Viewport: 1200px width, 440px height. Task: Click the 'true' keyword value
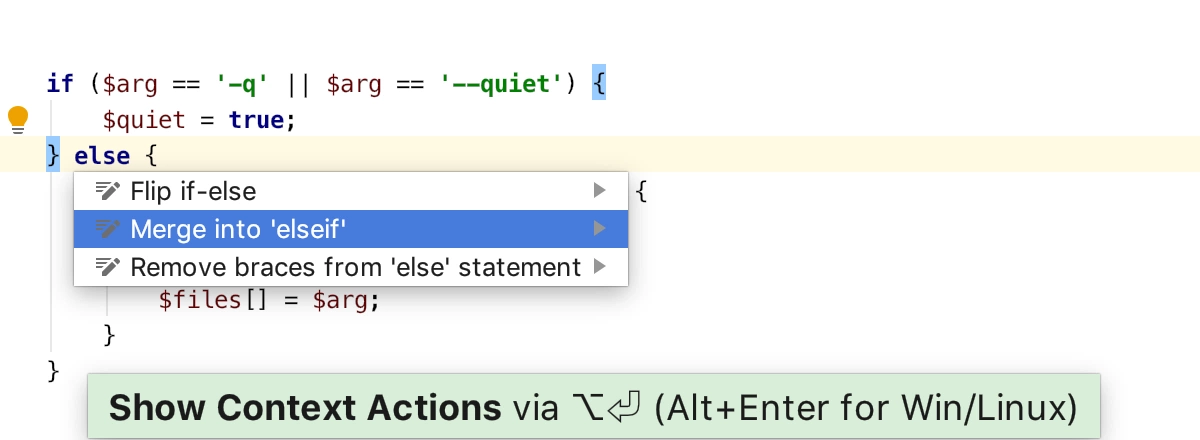[256, 120]
